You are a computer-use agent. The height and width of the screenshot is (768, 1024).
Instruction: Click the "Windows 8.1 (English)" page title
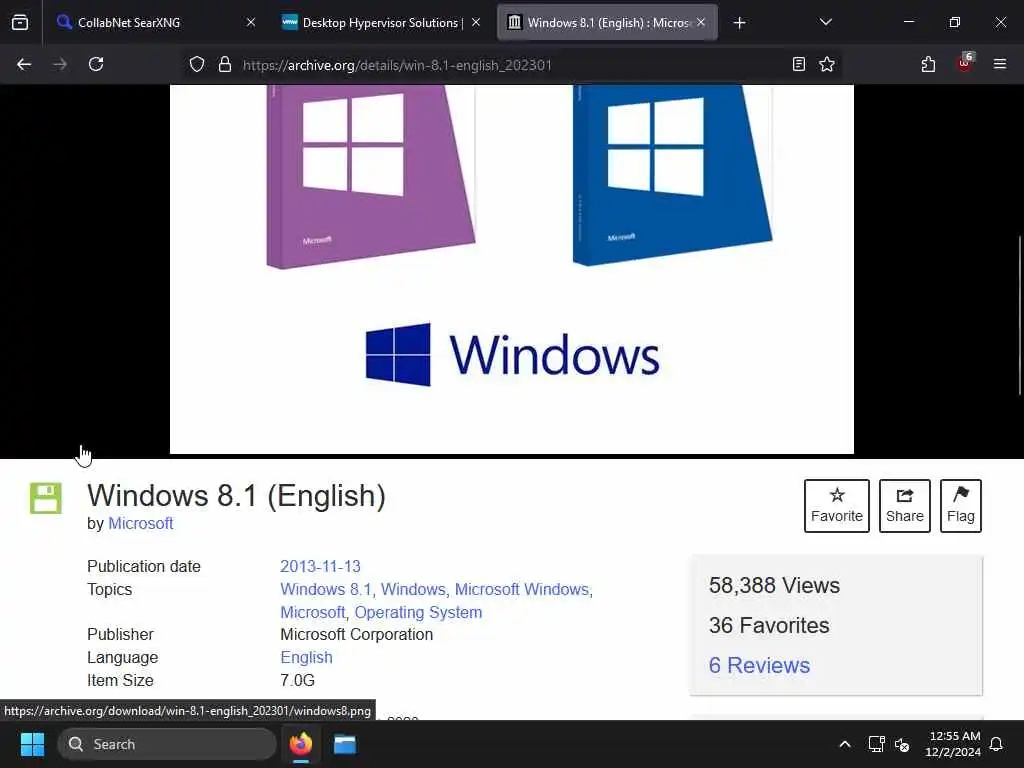click(x=236, y=496)
